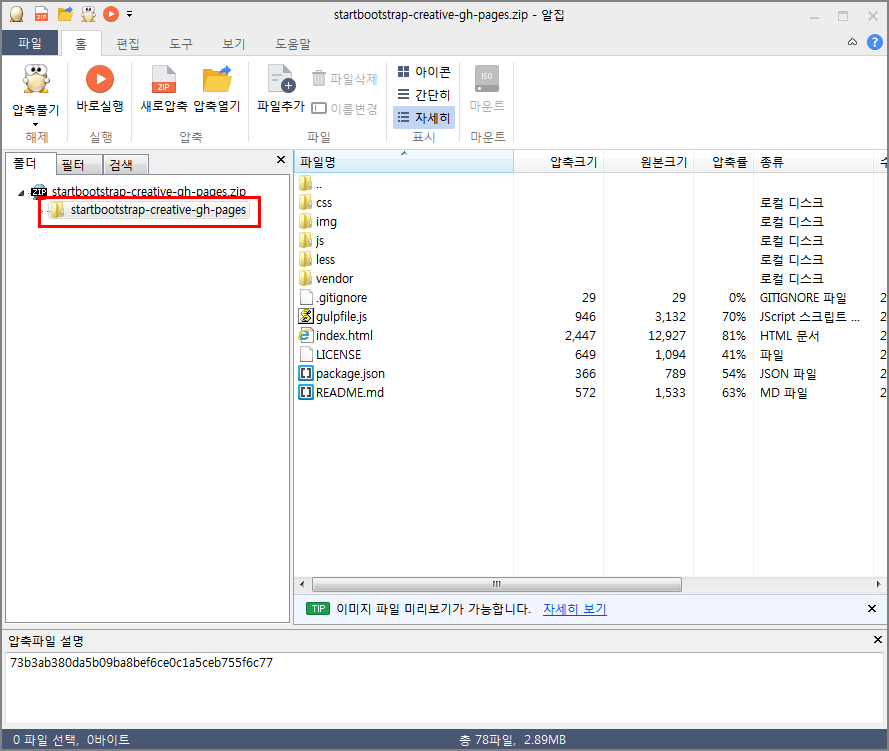Sort by 종류 column header
Screen dimensions: 889x751
(x=813, y=162)
